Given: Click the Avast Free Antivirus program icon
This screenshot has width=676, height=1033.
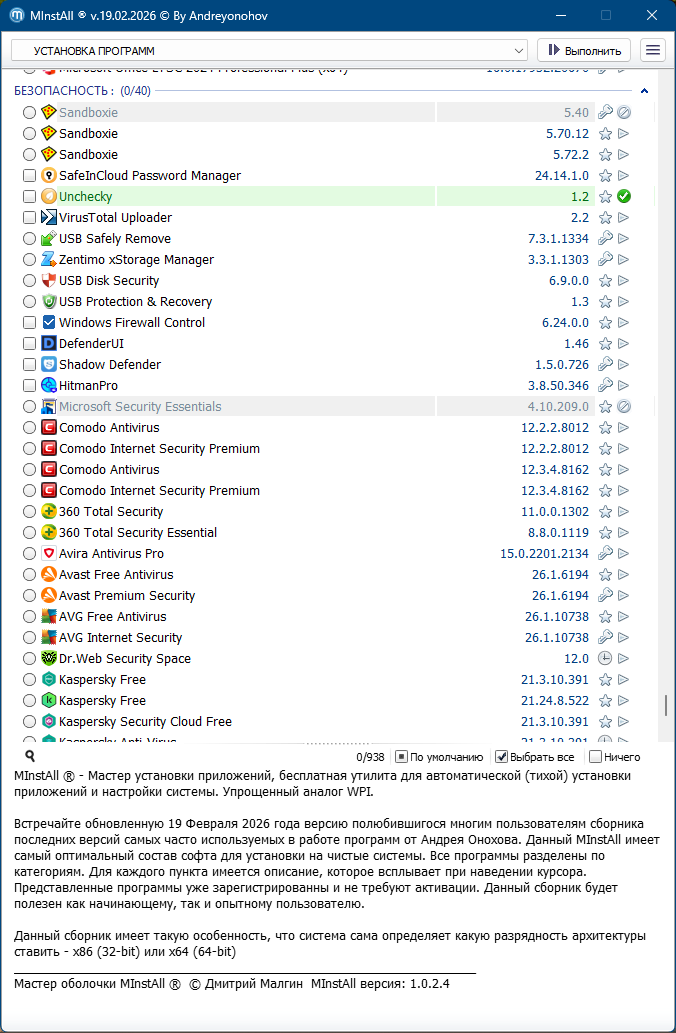Looking at the screenshot, I should coord(49,575).
